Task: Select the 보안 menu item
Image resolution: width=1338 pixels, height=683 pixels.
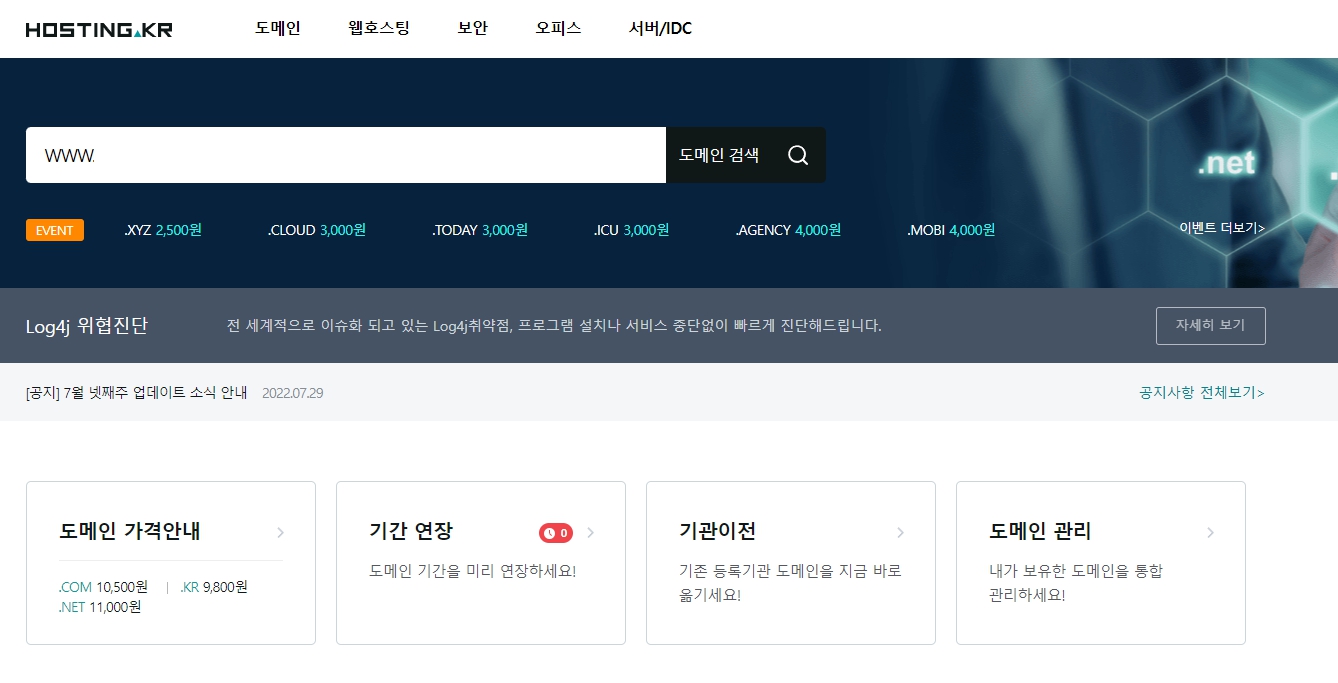Action: (471, 28)
